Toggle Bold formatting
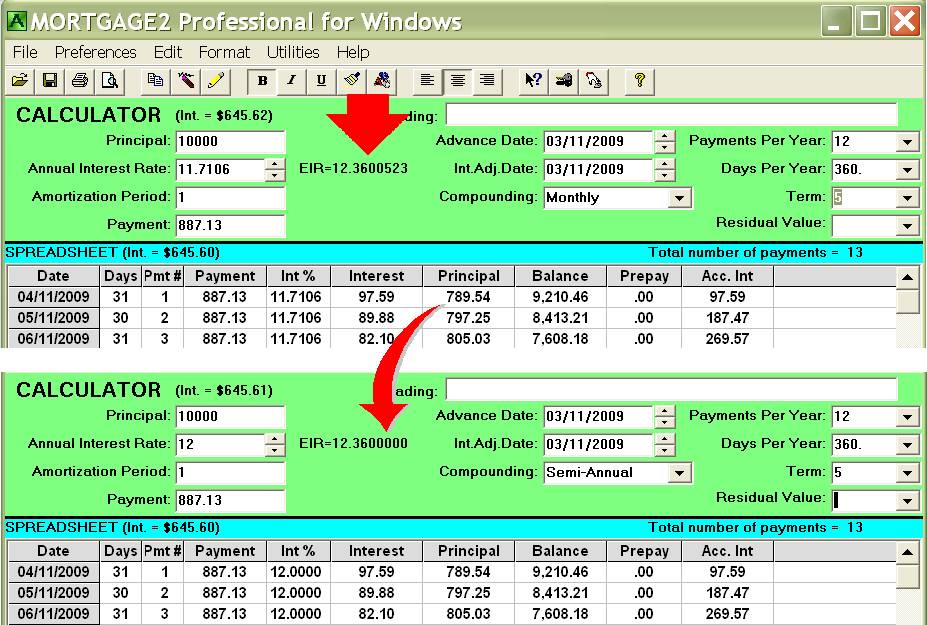The image size is (927, 625). coord(262,81)
